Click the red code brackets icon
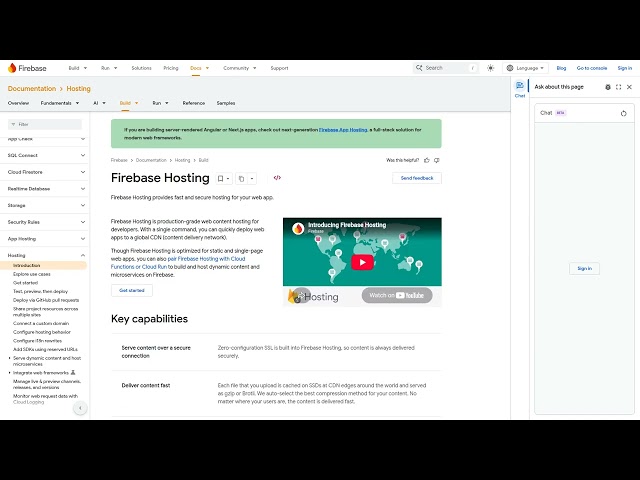The width and height of the screenshot is (640, 480). click(x=277, y=178)
